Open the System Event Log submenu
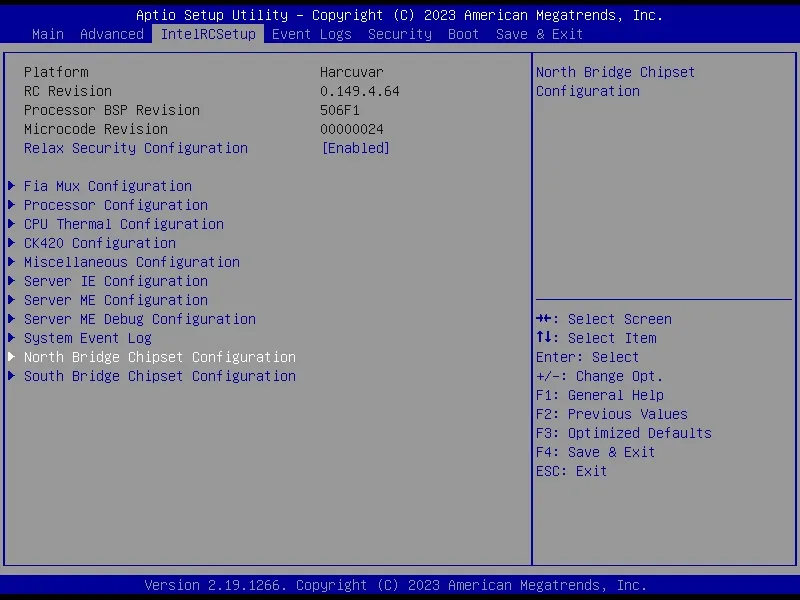The width and height of the screenshot is (800, 600). [x=88, y=338]
